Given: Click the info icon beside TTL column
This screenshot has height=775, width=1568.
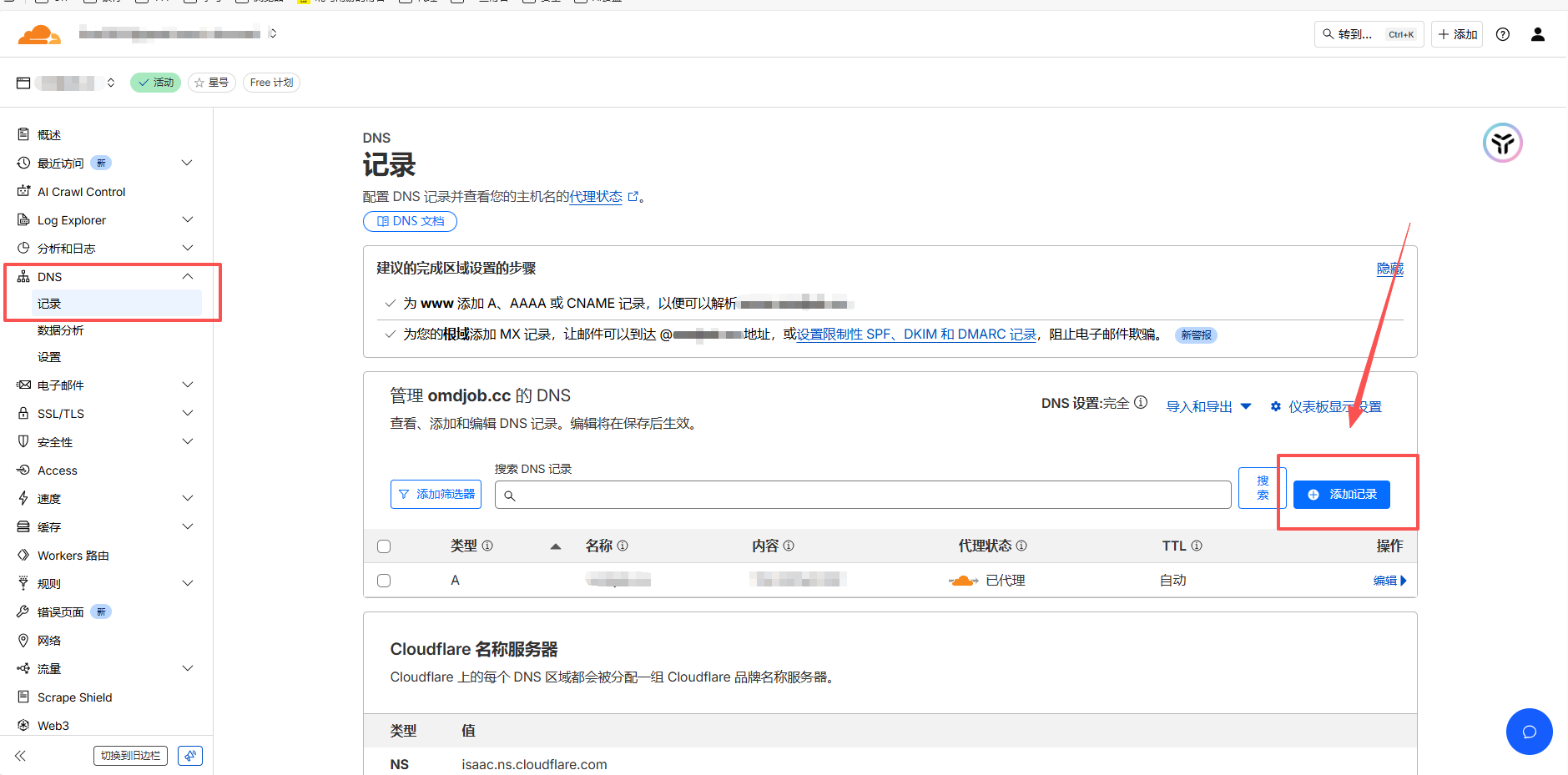Looking at the screenshot, I should [x=1197, y=546].
